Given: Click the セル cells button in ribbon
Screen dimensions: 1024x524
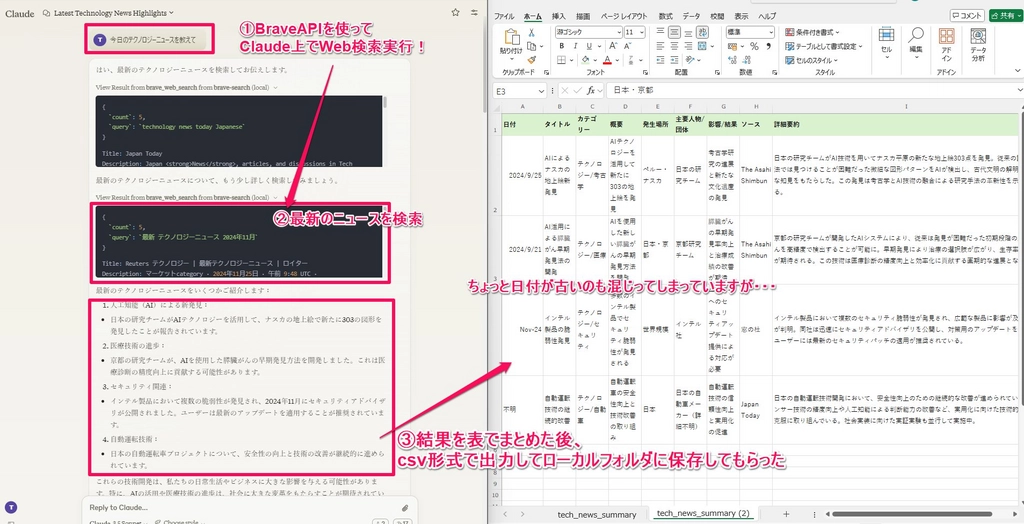Looking at the screenshot, I should [x=886, y=43].
